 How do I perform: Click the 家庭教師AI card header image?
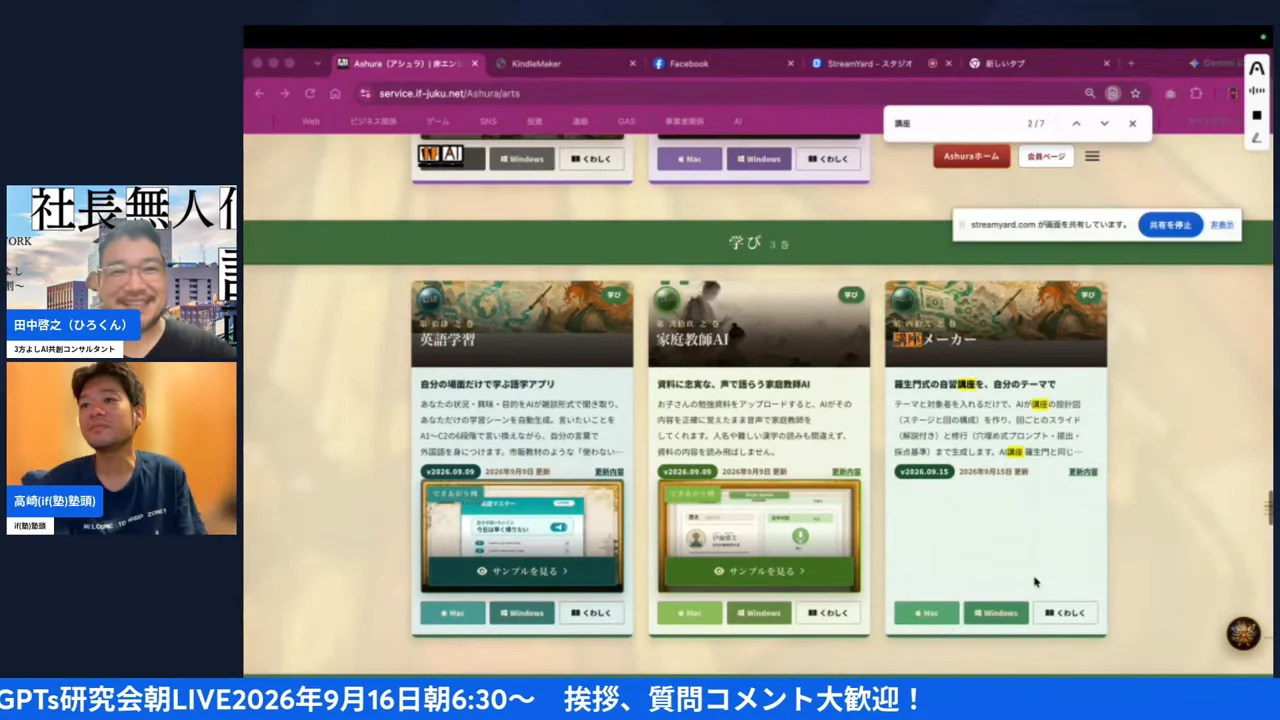759,324
